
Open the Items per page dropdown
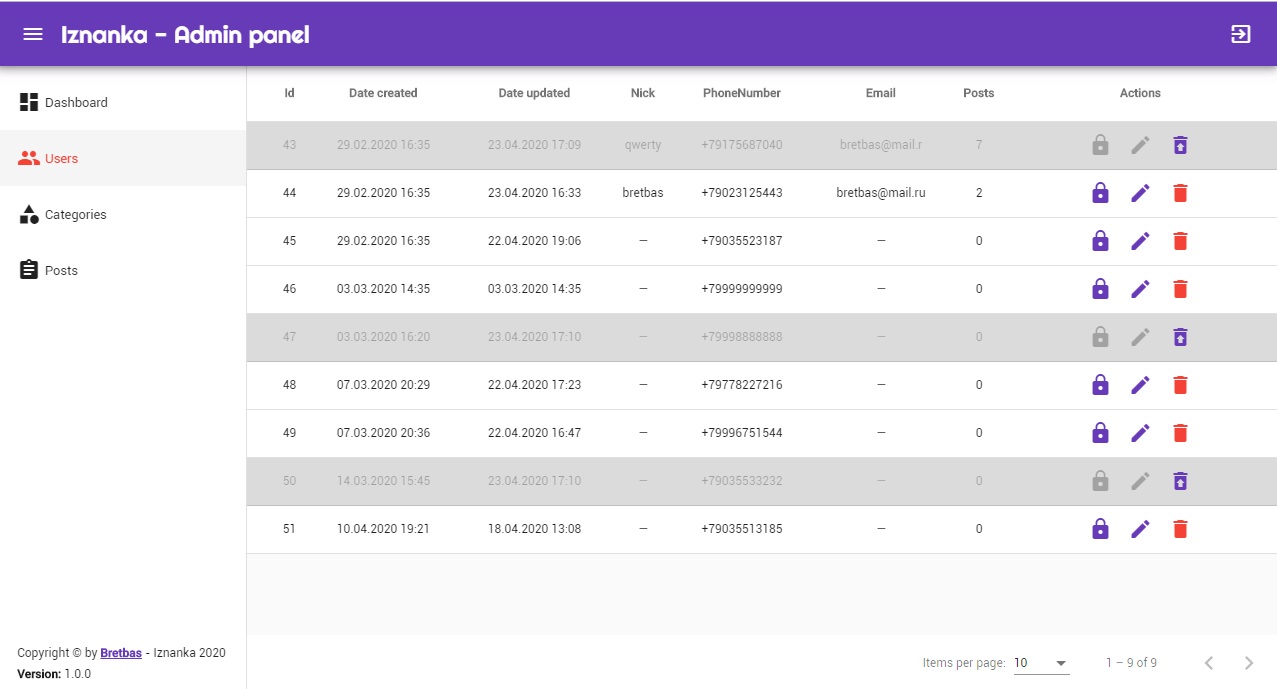click(1041, 663)
